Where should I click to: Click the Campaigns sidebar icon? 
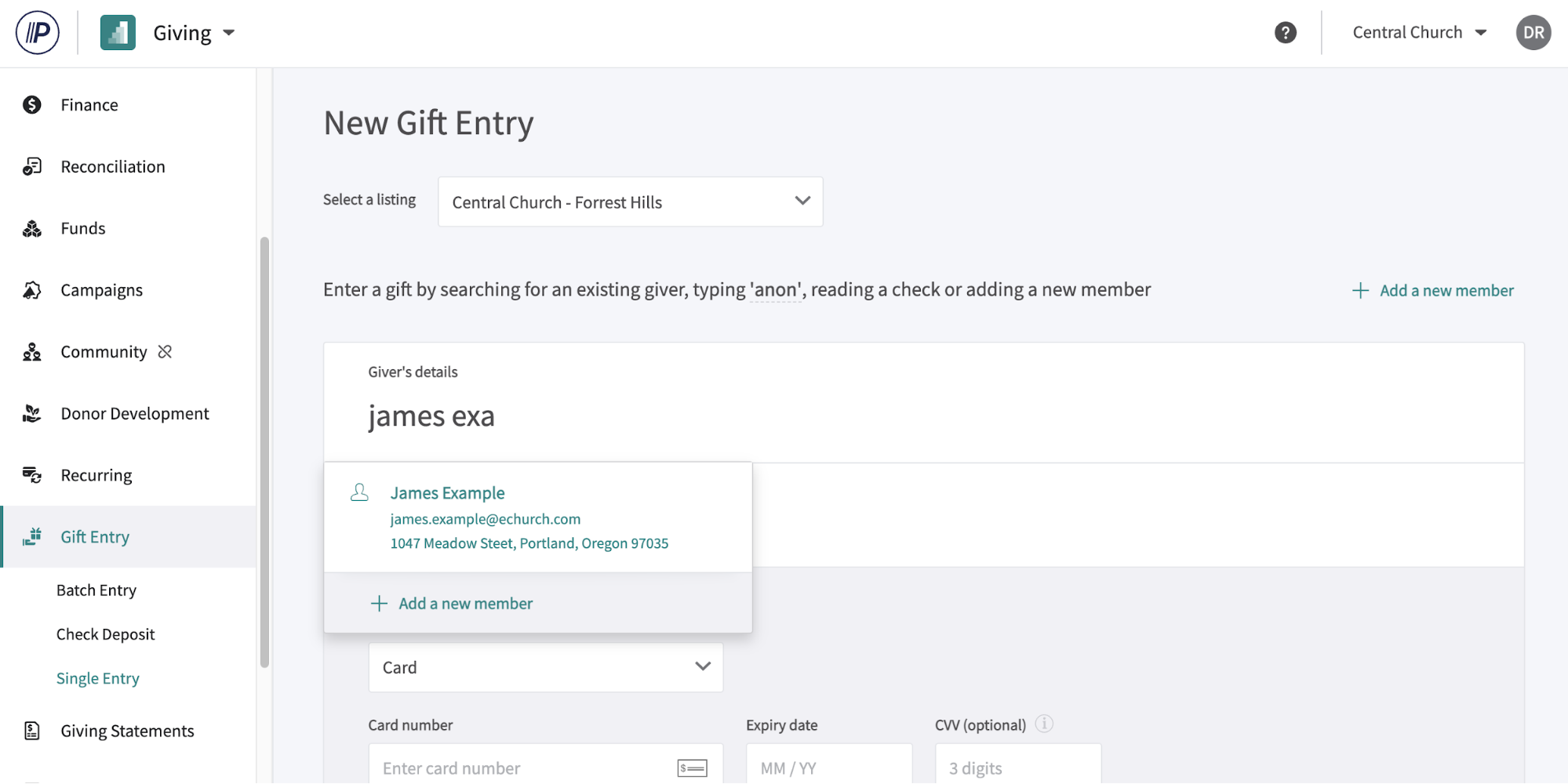click(x=32, y=290)
